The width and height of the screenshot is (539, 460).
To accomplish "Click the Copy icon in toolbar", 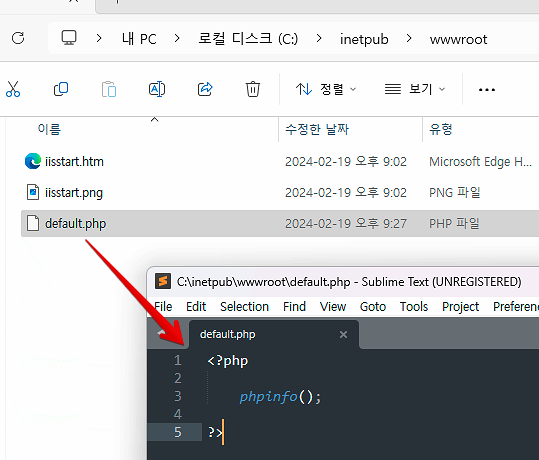I will pos(61,89).
